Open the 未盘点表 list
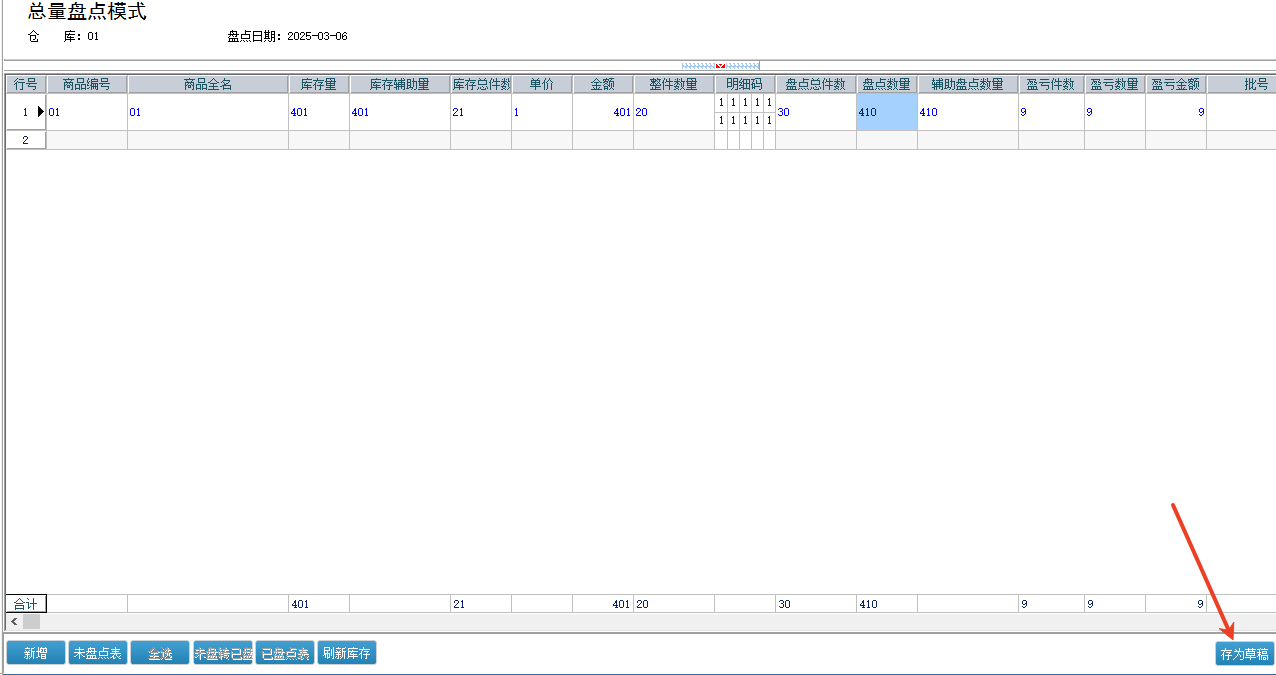The height and width of the screenshot is (675, 1276). (97, 653)
